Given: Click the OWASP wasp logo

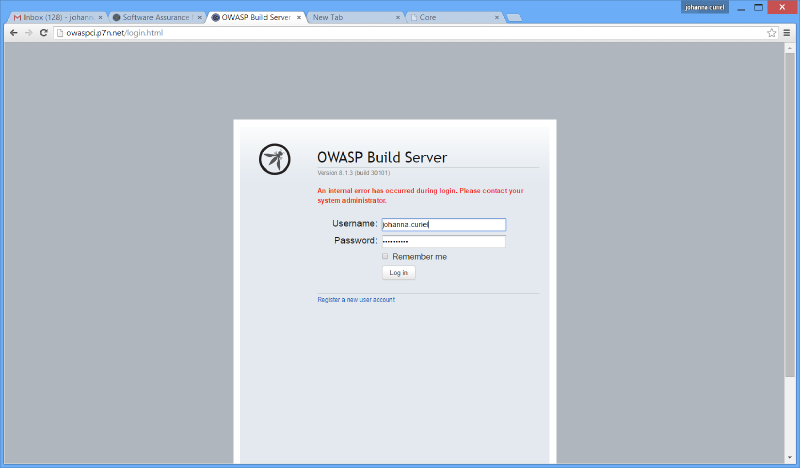Looking at the screenshot, I should click(274, 159).
